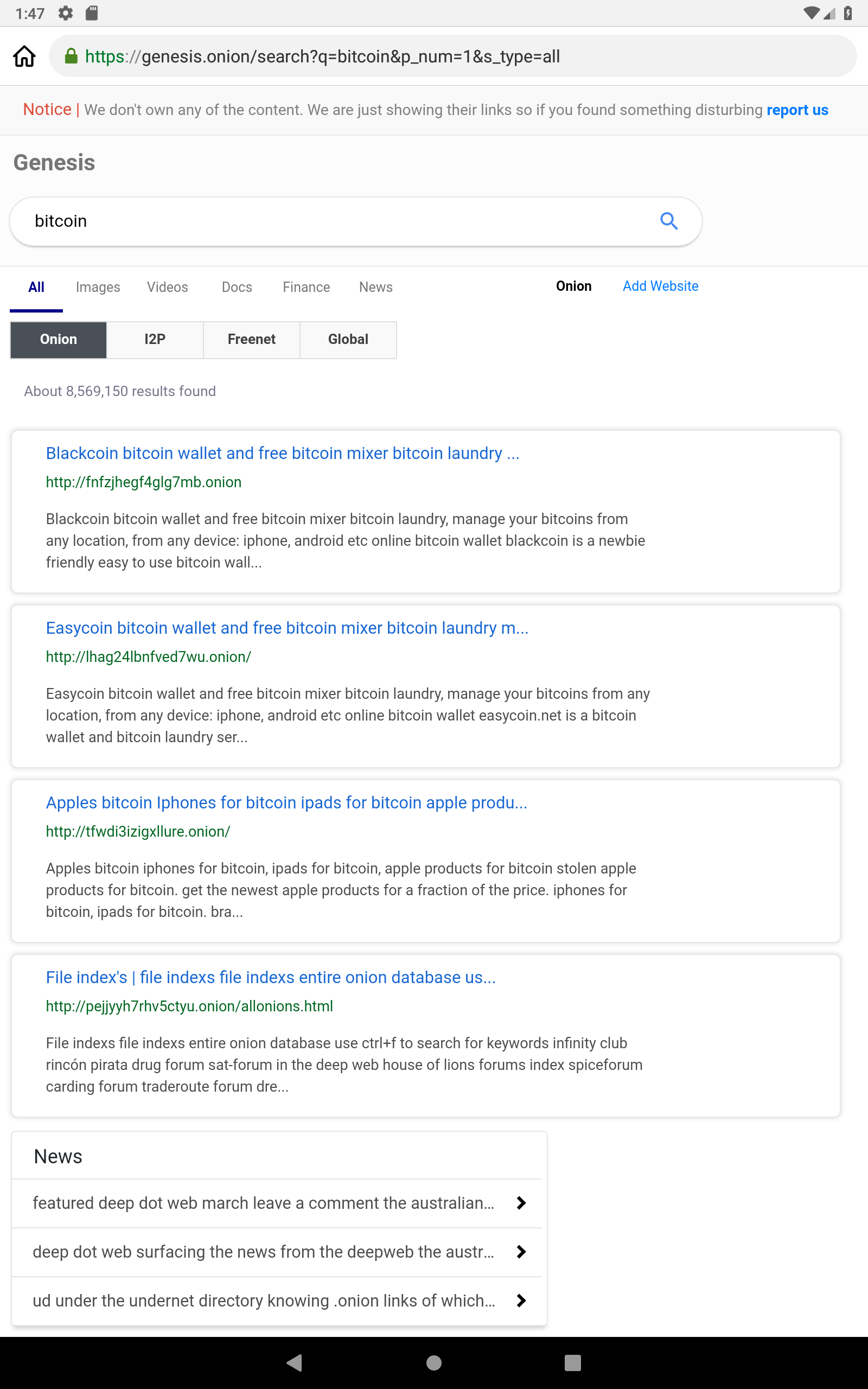Open news item deep dot web surfacing

(264, 1252)
